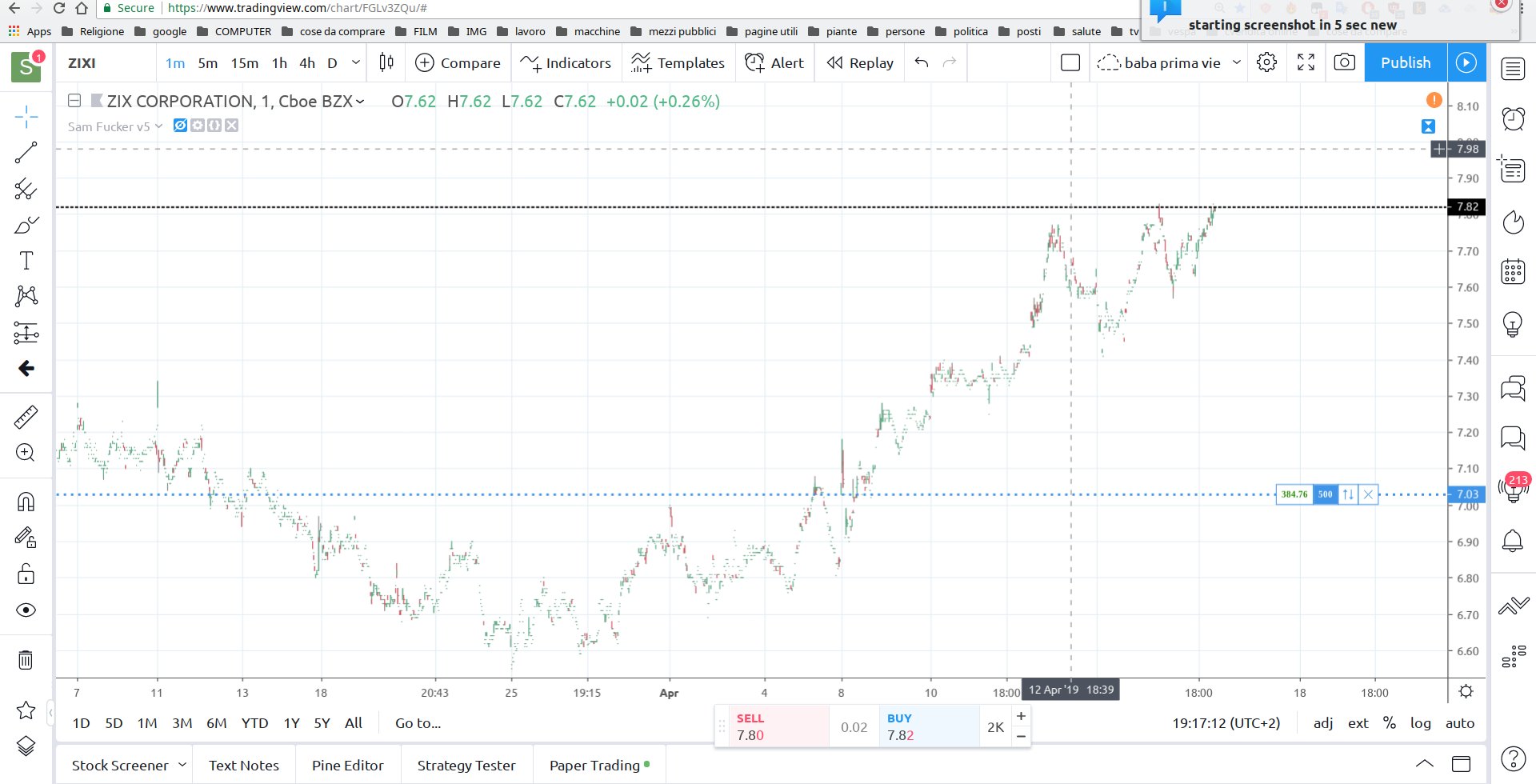The image size is (1536, 784).
Task: Publish the chart idea
Action: pos(1406,62)
